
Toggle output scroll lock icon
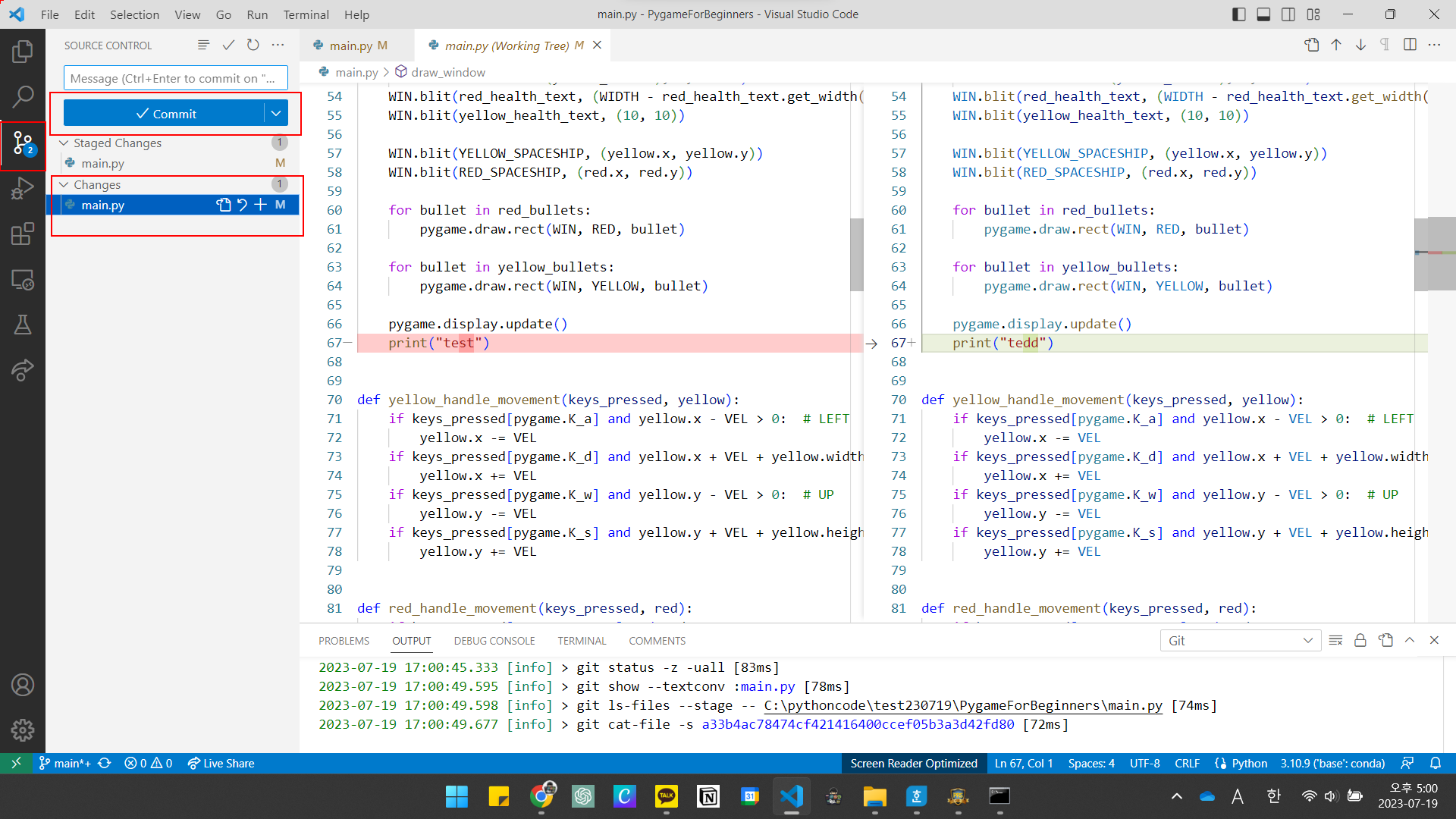[1360, 641]
